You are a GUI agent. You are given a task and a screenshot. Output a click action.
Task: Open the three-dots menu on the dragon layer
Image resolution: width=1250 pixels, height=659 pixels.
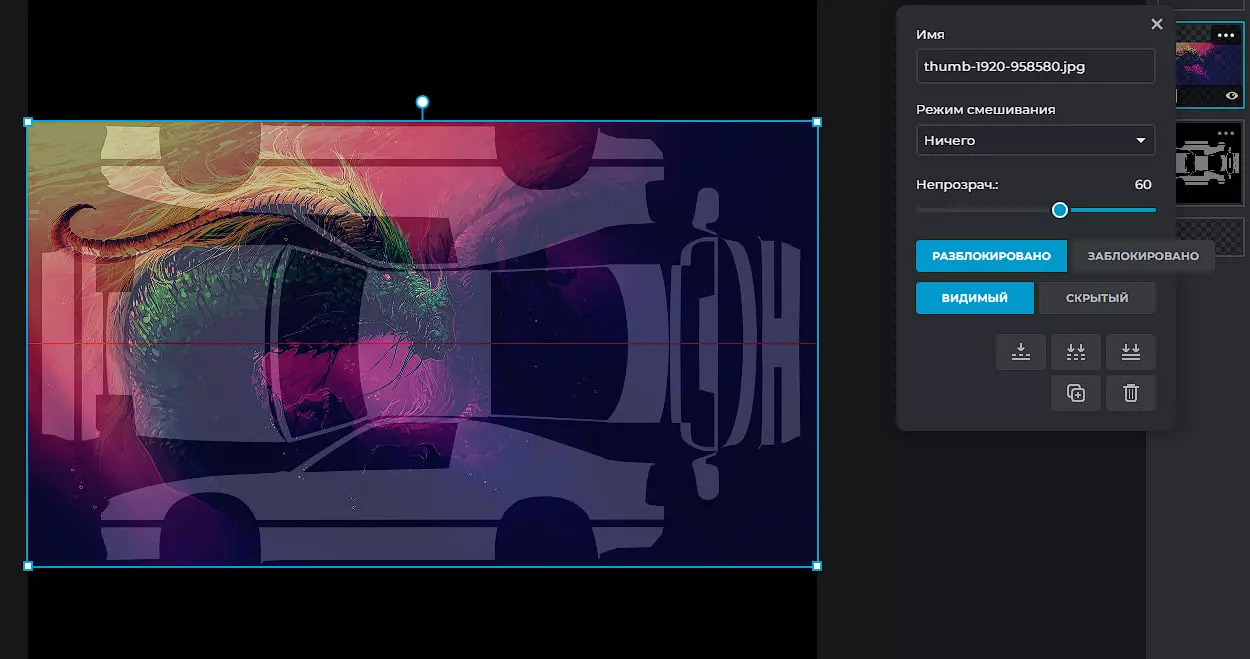pyautogui.click(x=1226, y=35)
